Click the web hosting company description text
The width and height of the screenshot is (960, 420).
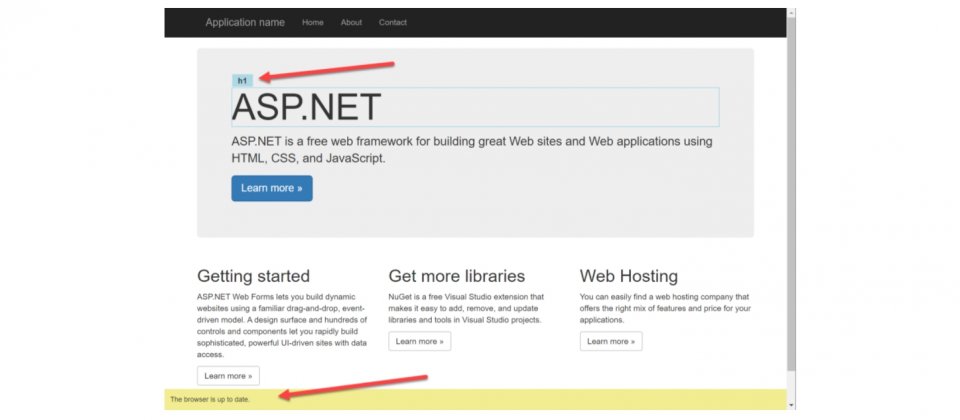point(665,309)
